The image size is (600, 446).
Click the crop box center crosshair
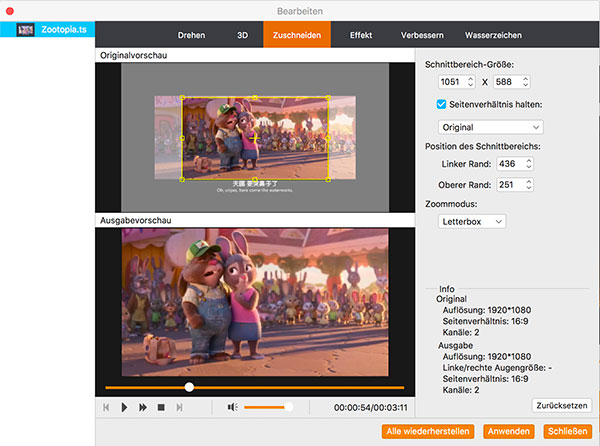pos(255,138)
